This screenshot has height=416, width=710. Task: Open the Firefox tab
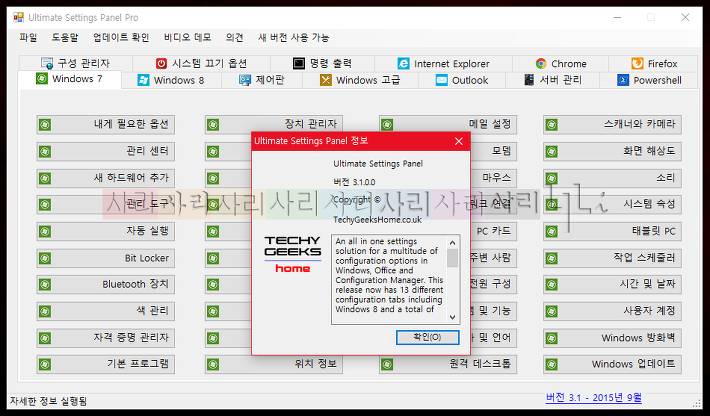pyautogui.click(x=654, y=63)
